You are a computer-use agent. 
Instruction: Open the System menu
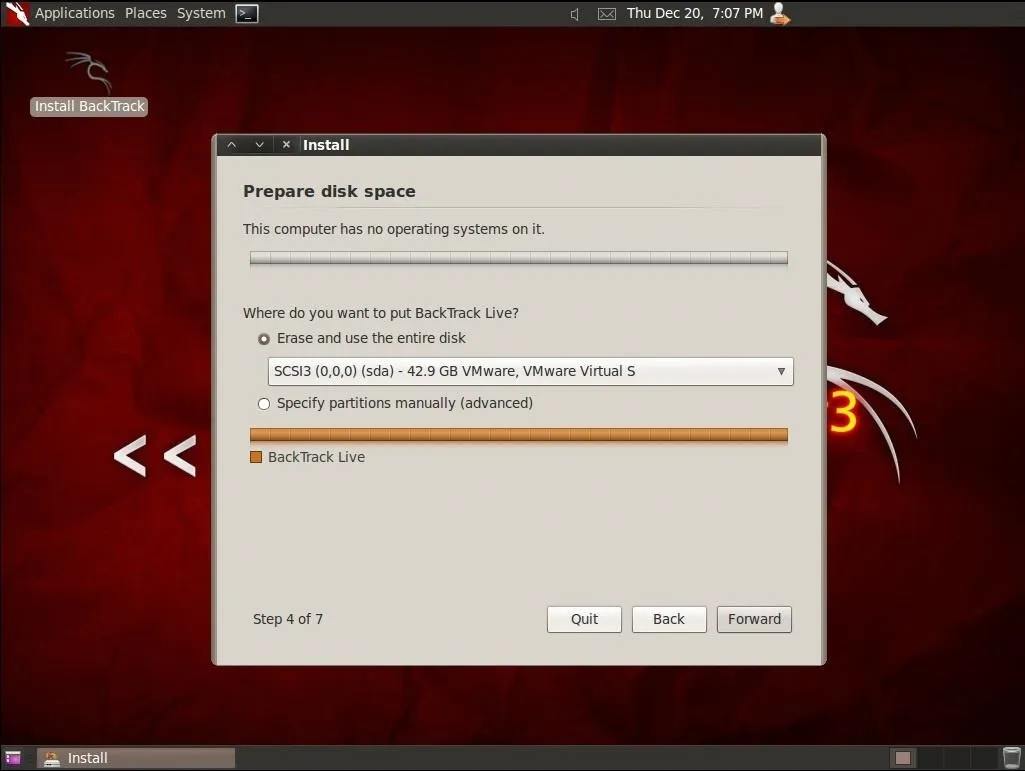[x=201, y=13]
